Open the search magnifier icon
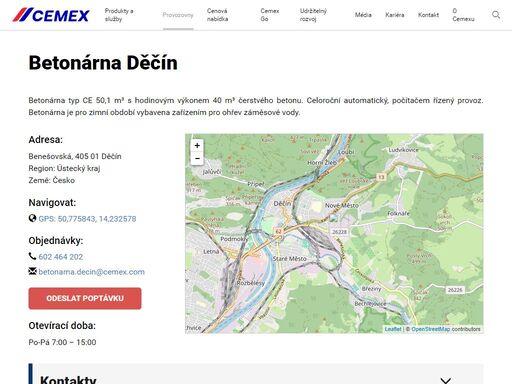 (496, 15)
